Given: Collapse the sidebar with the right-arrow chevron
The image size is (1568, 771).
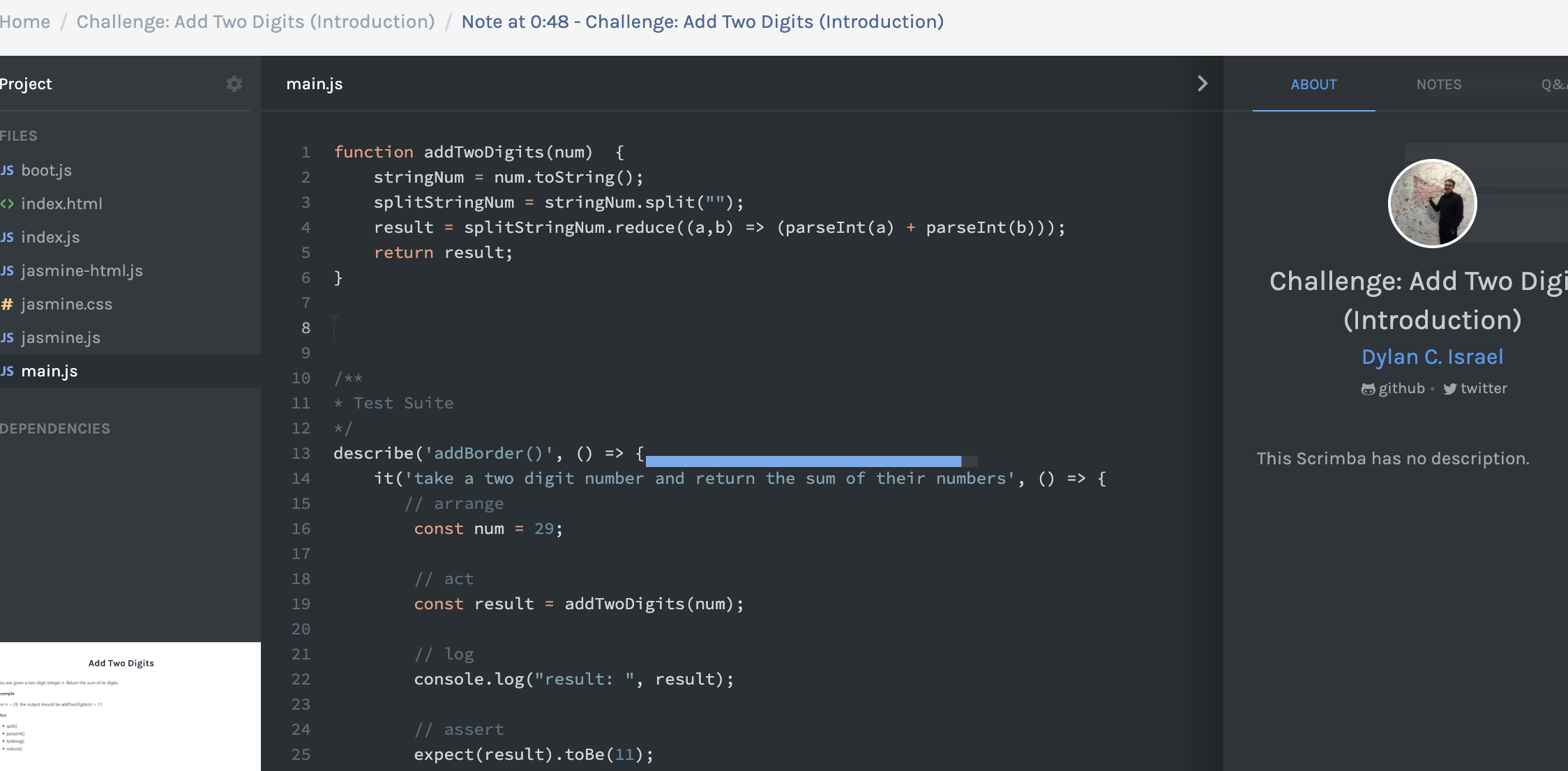Looking at the screenshot, I should [x=1202, y=83].
